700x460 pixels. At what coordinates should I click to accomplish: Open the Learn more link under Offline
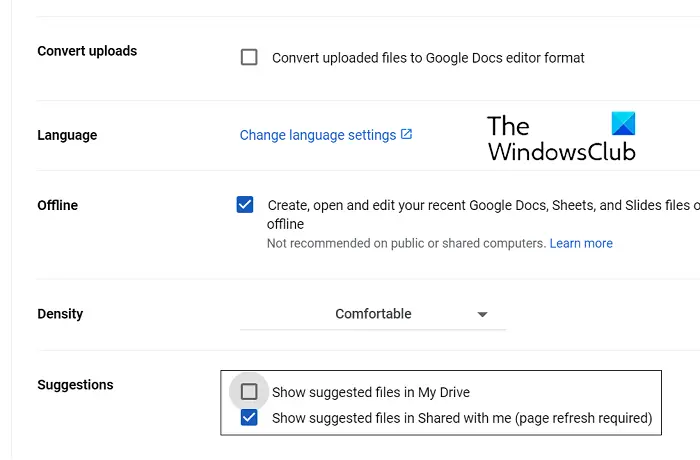(x=581, y=243)
